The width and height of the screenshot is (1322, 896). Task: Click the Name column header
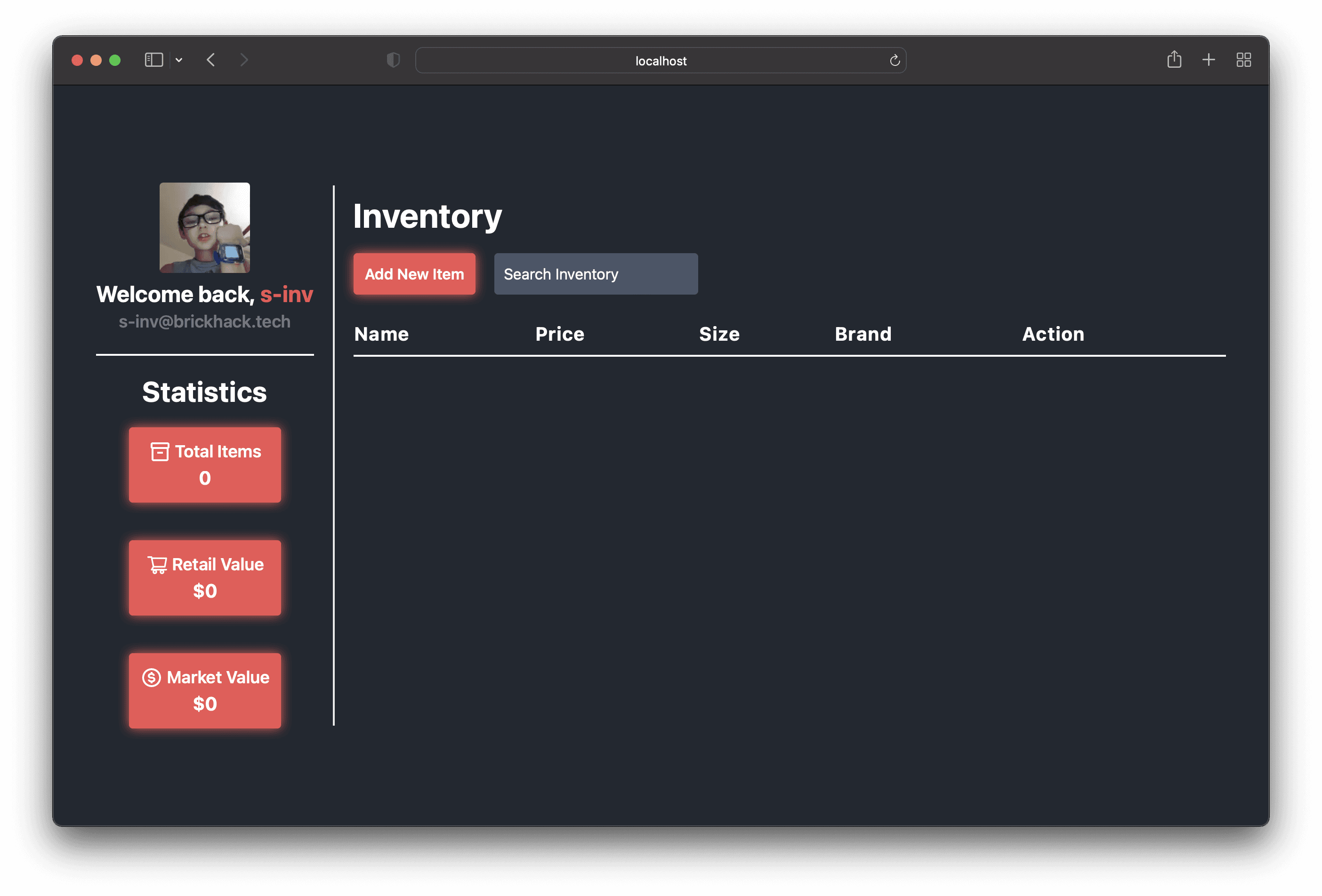(x=381, y=334)
